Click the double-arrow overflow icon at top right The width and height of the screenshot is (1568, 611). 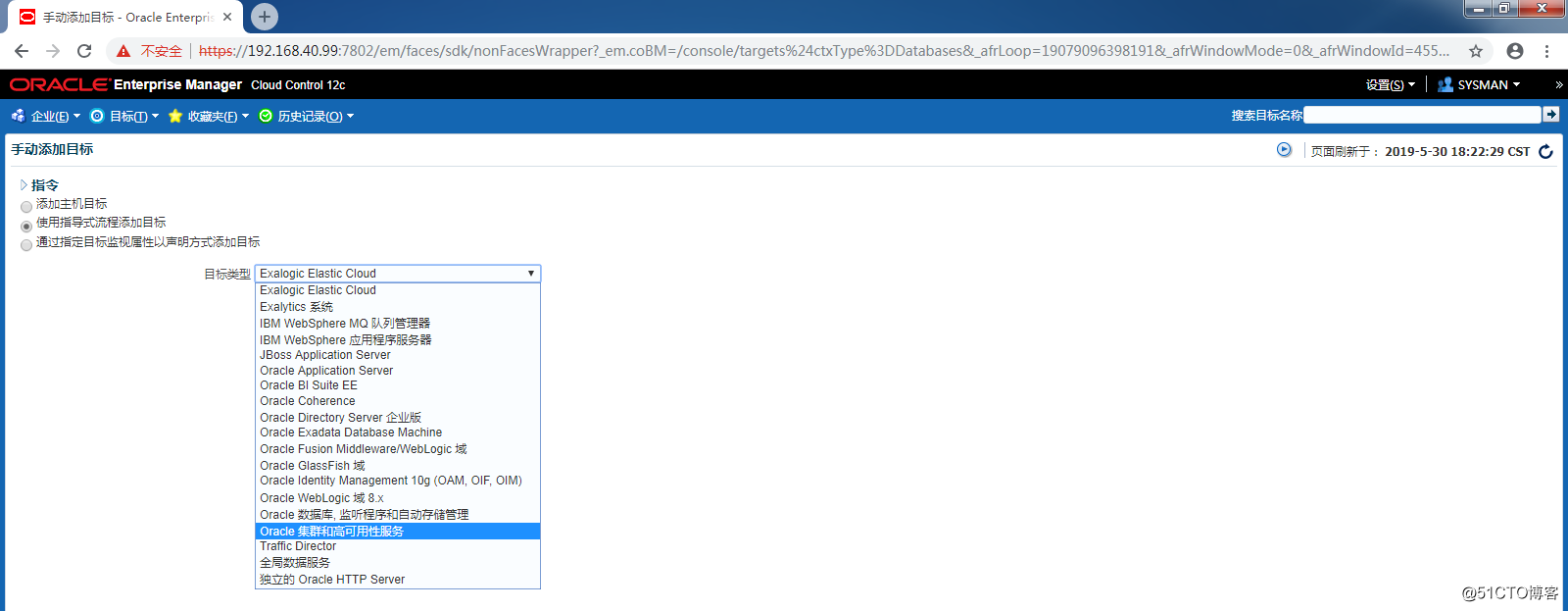tap(1558, 85)
